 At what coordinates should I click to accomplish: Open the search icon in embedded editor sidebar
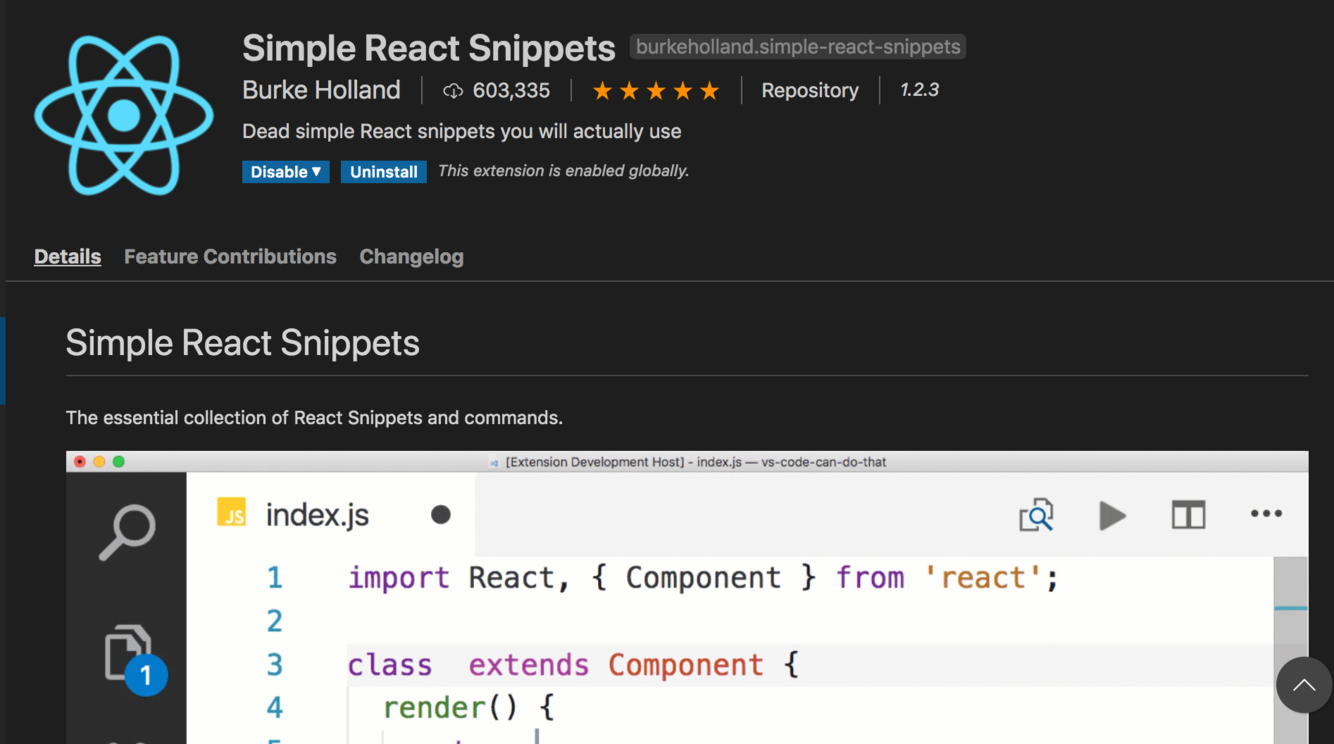(x=128, y=532)
